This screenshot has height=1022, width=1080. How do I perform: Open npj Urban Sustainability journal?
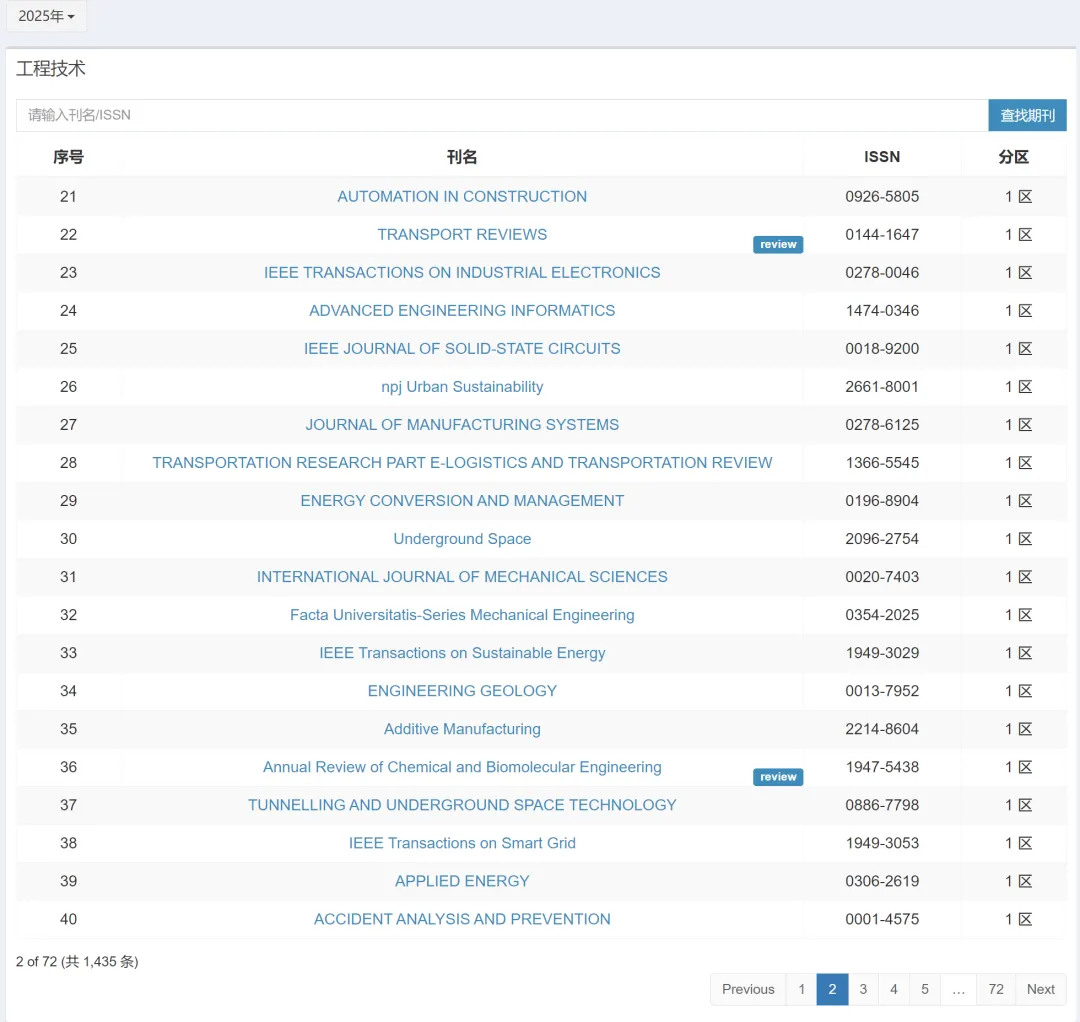(x=462, y=387)
